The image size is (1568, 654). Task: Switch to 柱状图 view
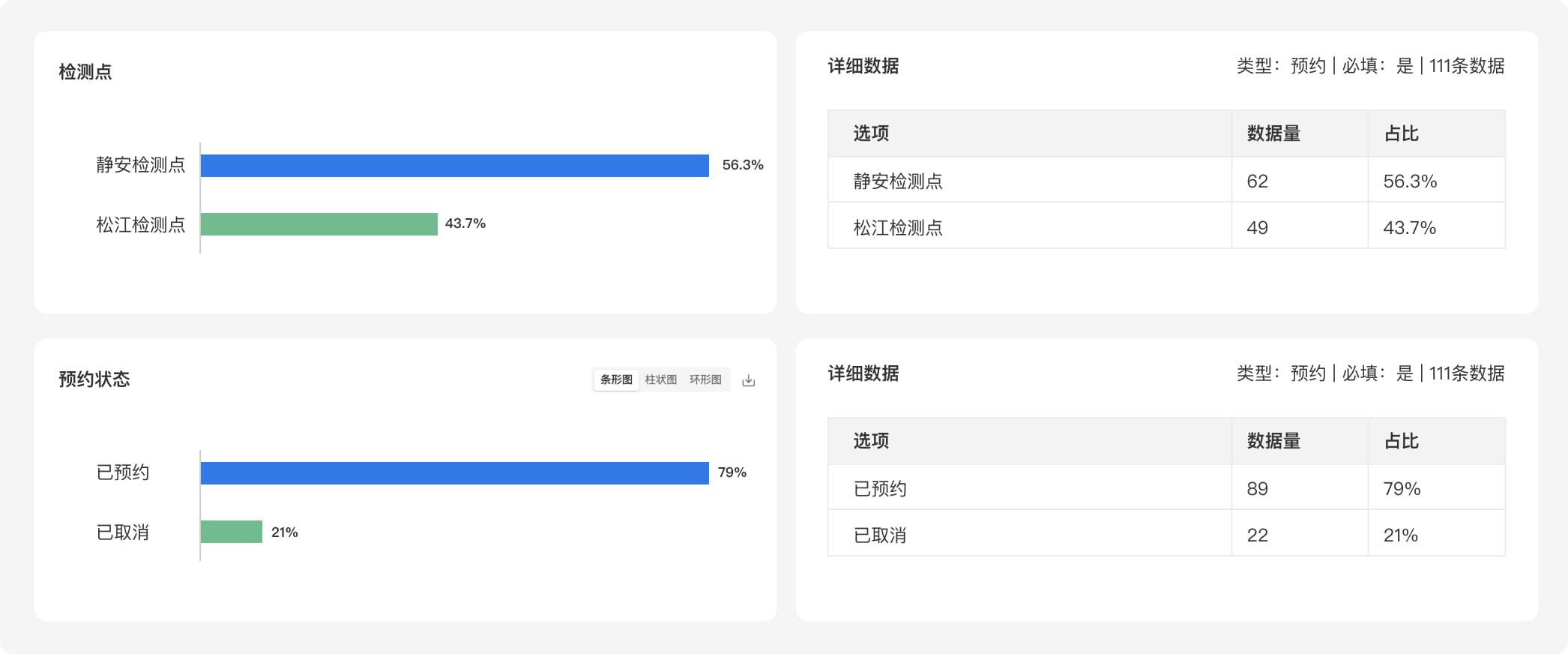pos(661,379)
